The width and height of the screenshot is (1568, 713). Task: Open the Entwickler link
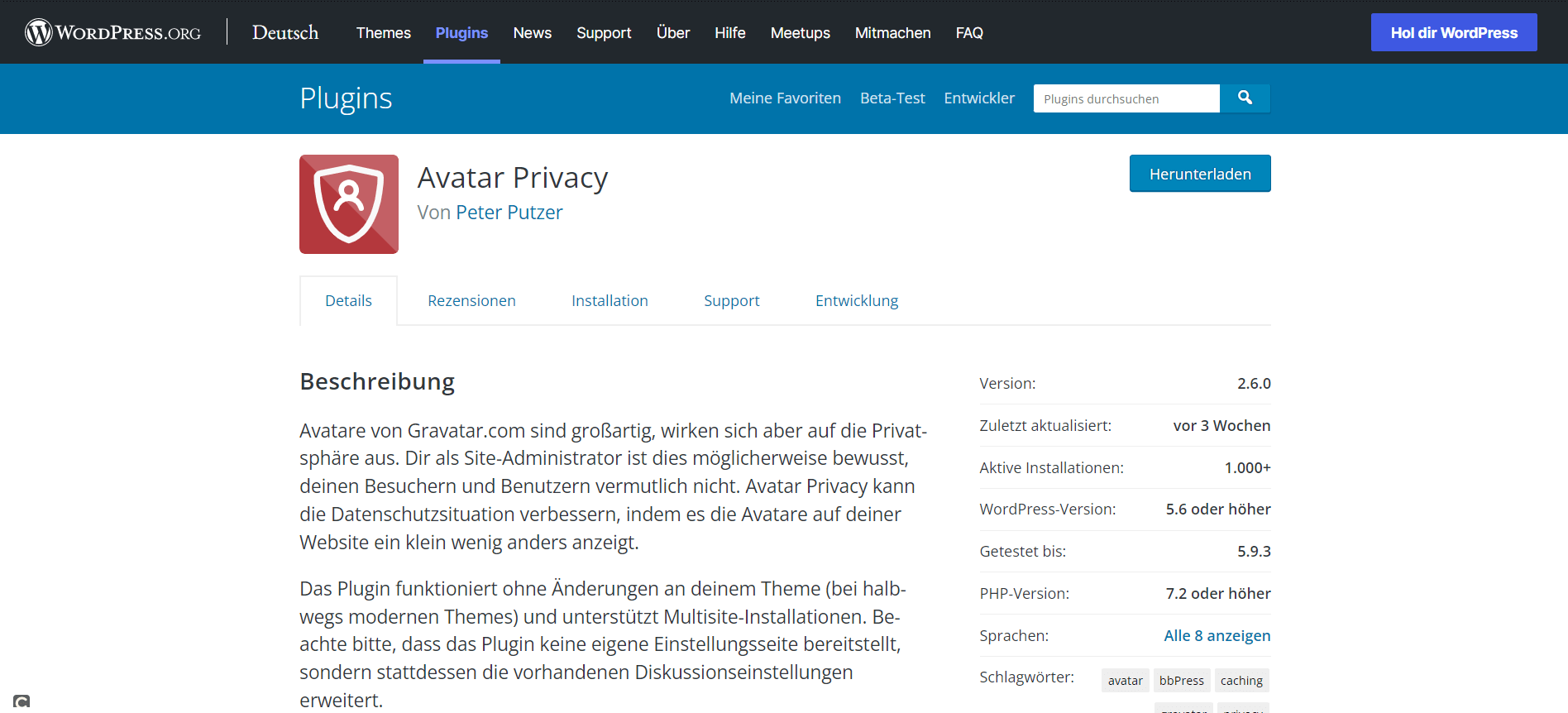pyautogui.click(x=979, y=98)
